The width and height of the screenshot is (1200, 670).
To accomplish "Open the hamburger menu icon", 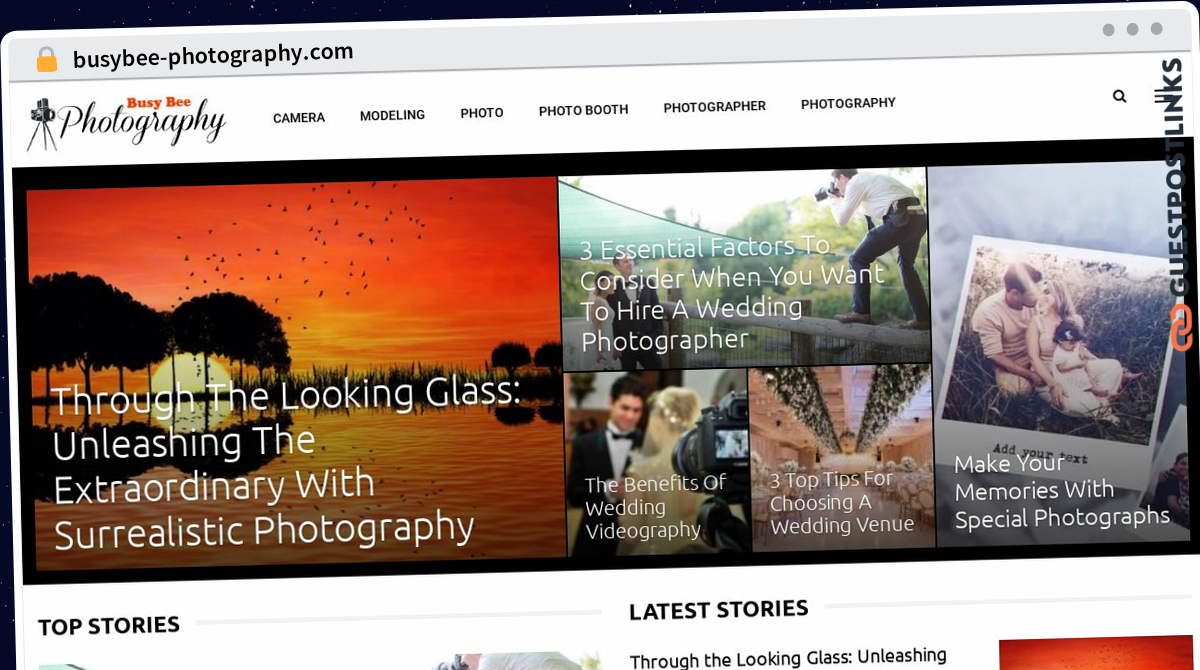I will (x=1163, y=96).
